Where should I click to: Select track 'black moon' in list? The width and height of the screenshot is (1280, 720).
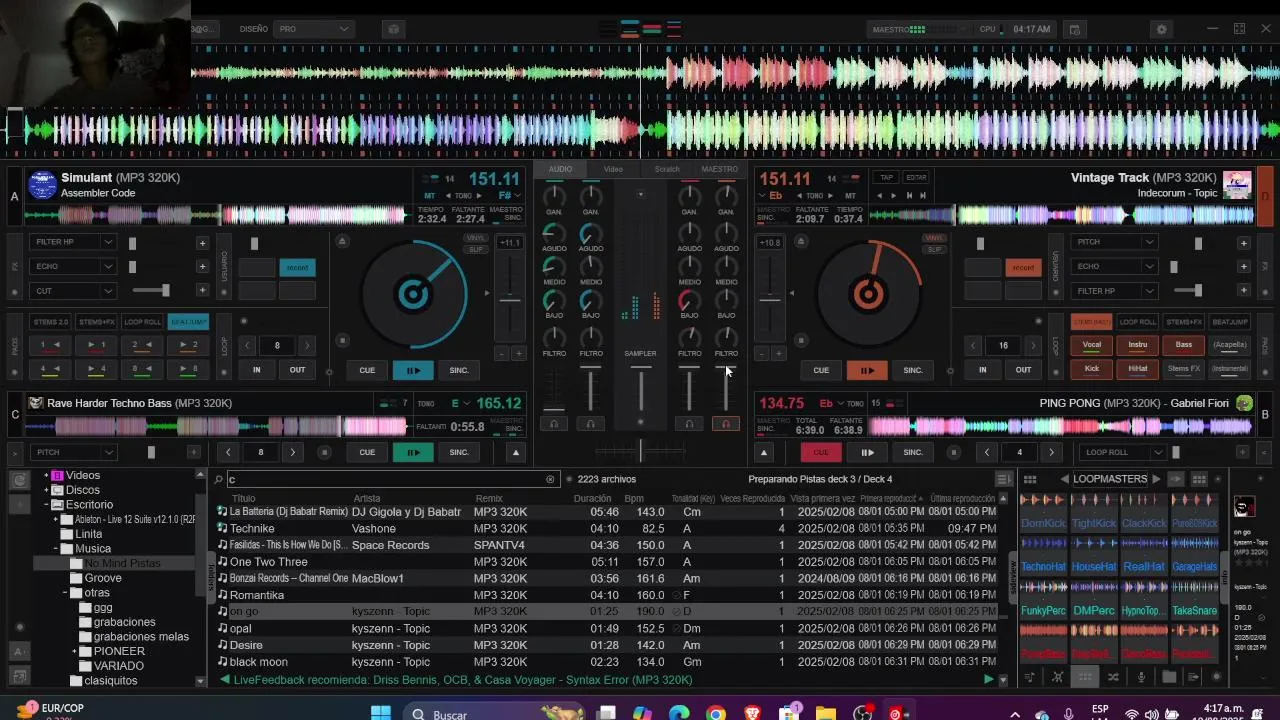tap(258, 662)
